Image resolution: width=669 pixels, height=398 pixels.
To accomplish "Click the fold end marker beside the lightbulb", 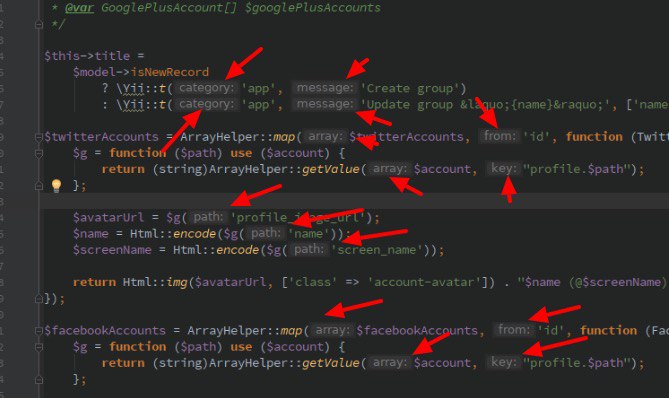I will [x=39, y=186].
